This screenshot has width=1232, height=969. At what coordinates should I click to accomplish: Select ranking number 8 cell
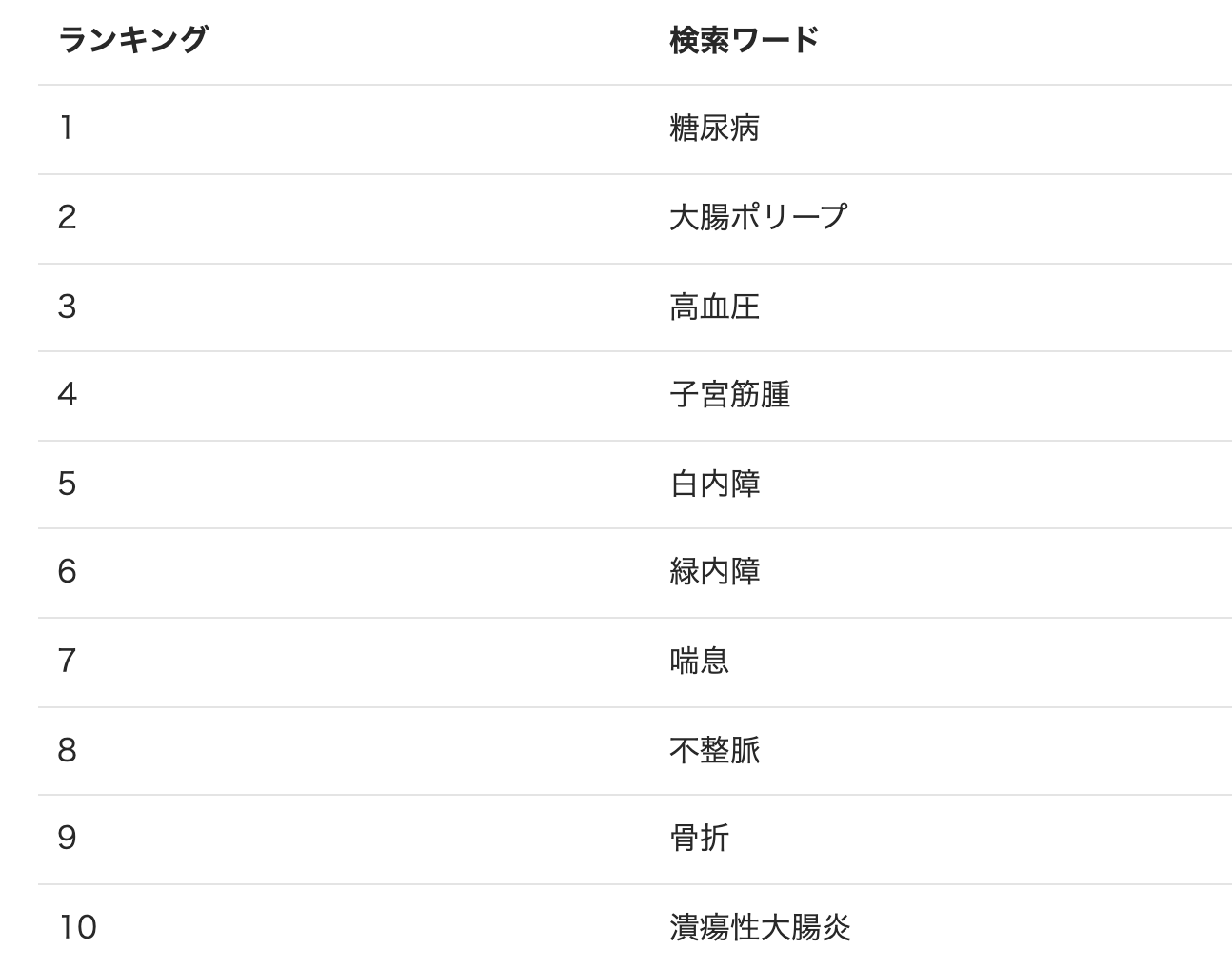67,750
